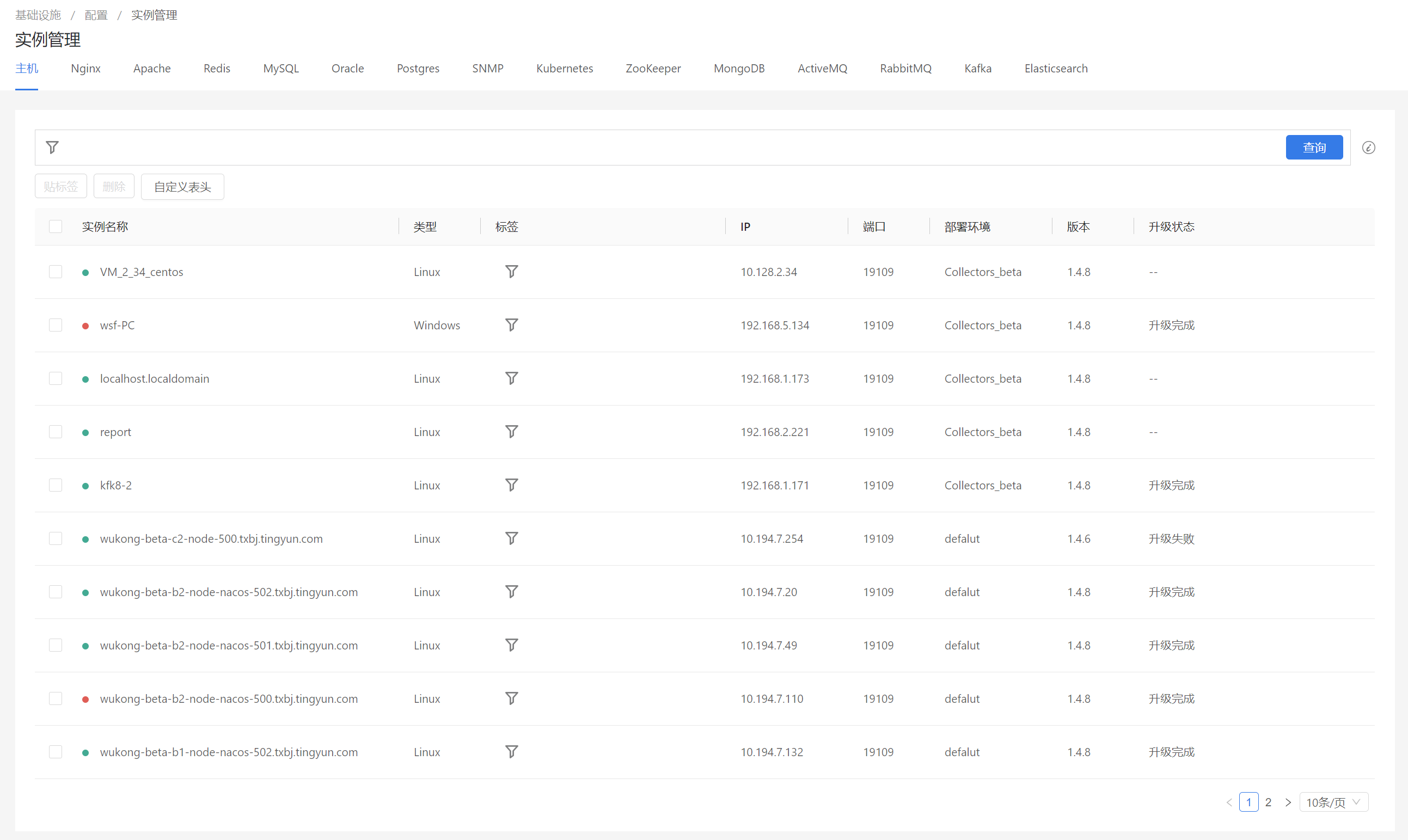1408x840 pixels.
Task: Toggle the select-all checkbox in table header
Action: pos(56,226)
